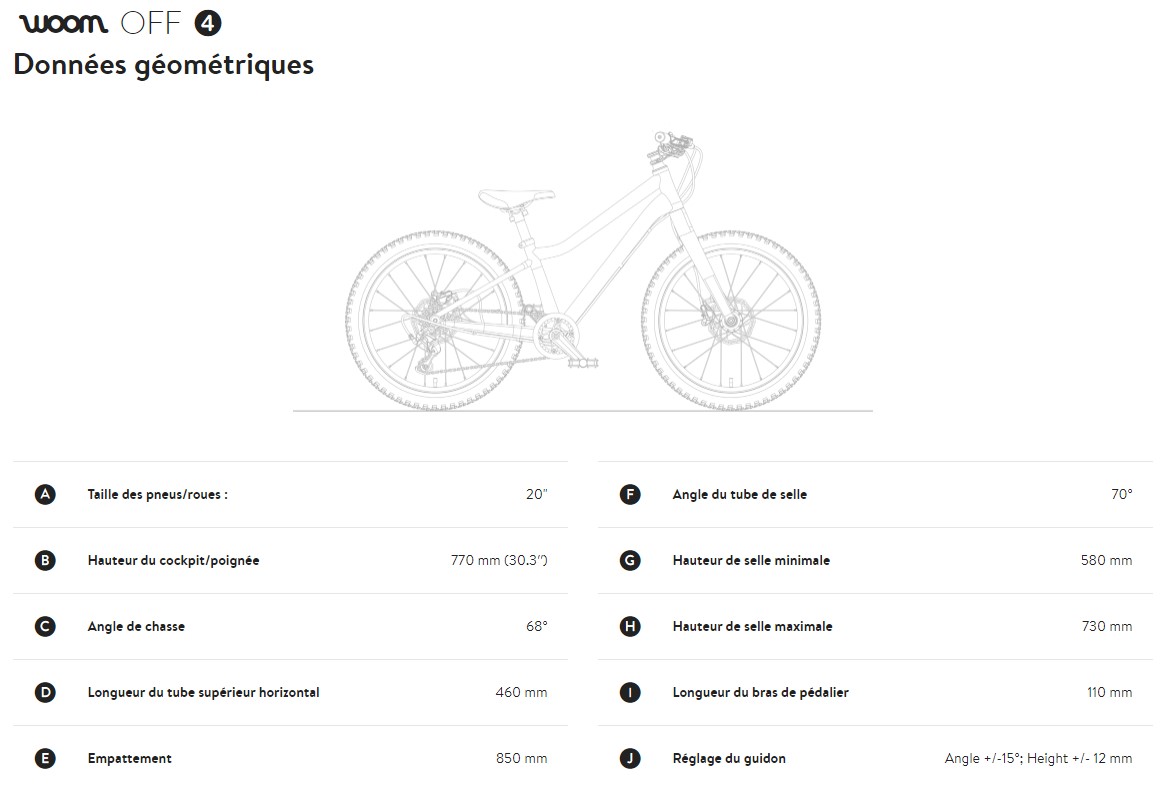Click the letter D marker icon
This screenshot has height=790, width=1174.
pyautogui.click(x=45, y=692)
